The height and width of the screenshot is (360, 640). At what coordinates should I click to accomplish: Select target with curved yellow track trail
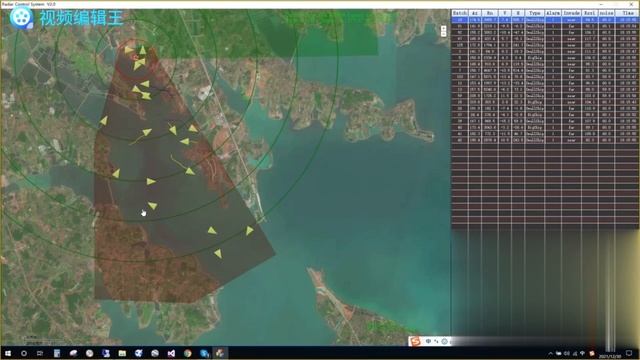(190, 171)
